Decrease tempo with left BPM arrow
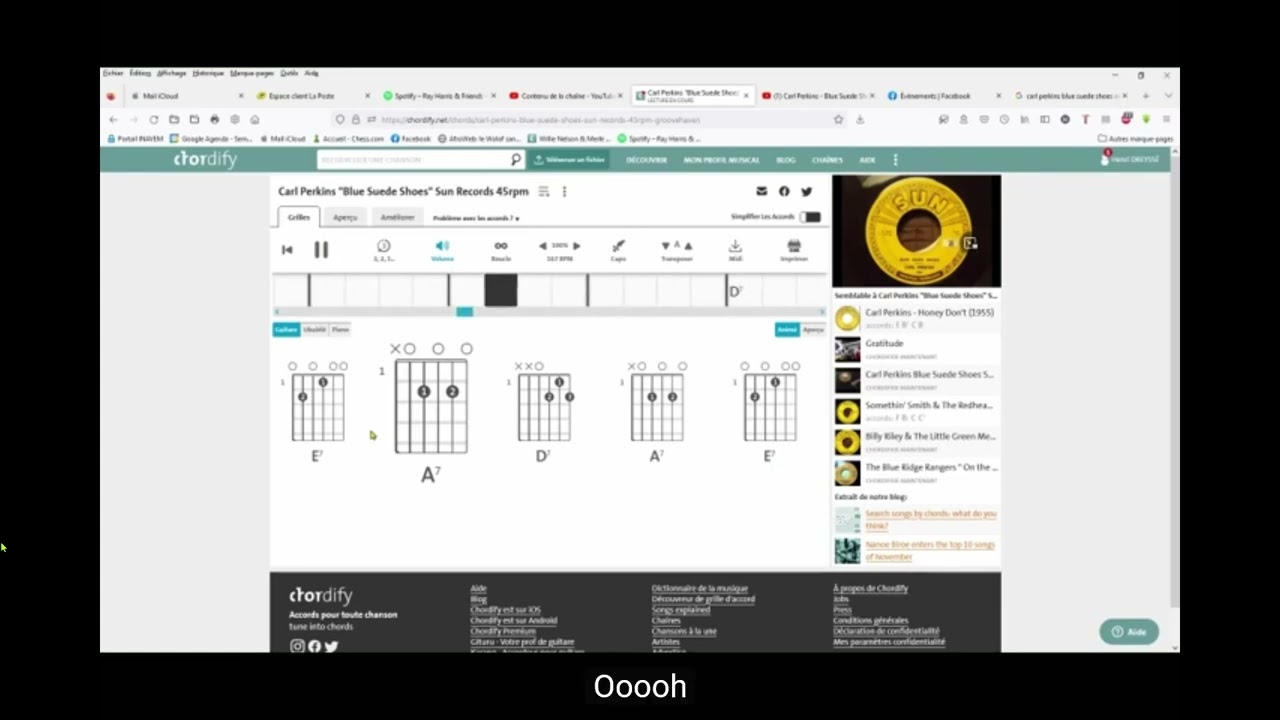 543,245
